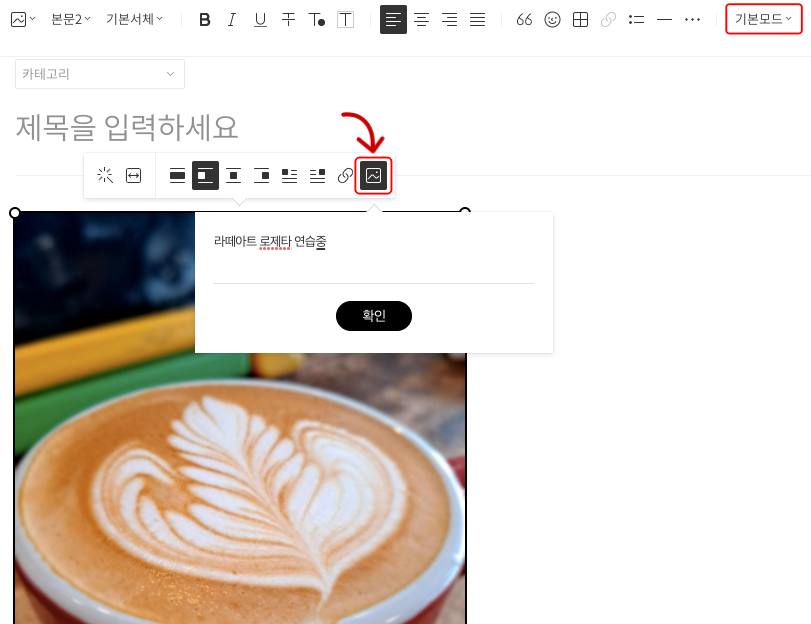This screenshot has width=811, height=624.
Task: Open the highlighted image edit option
Action: (x=373, y=174)
